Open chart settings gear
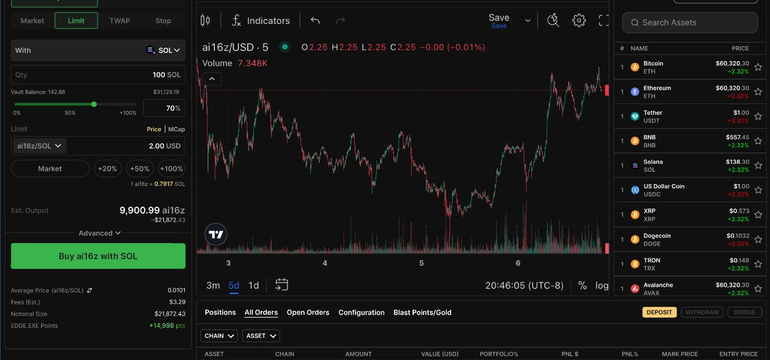Viewport: 770px width, 360px height. click(579, 21)
